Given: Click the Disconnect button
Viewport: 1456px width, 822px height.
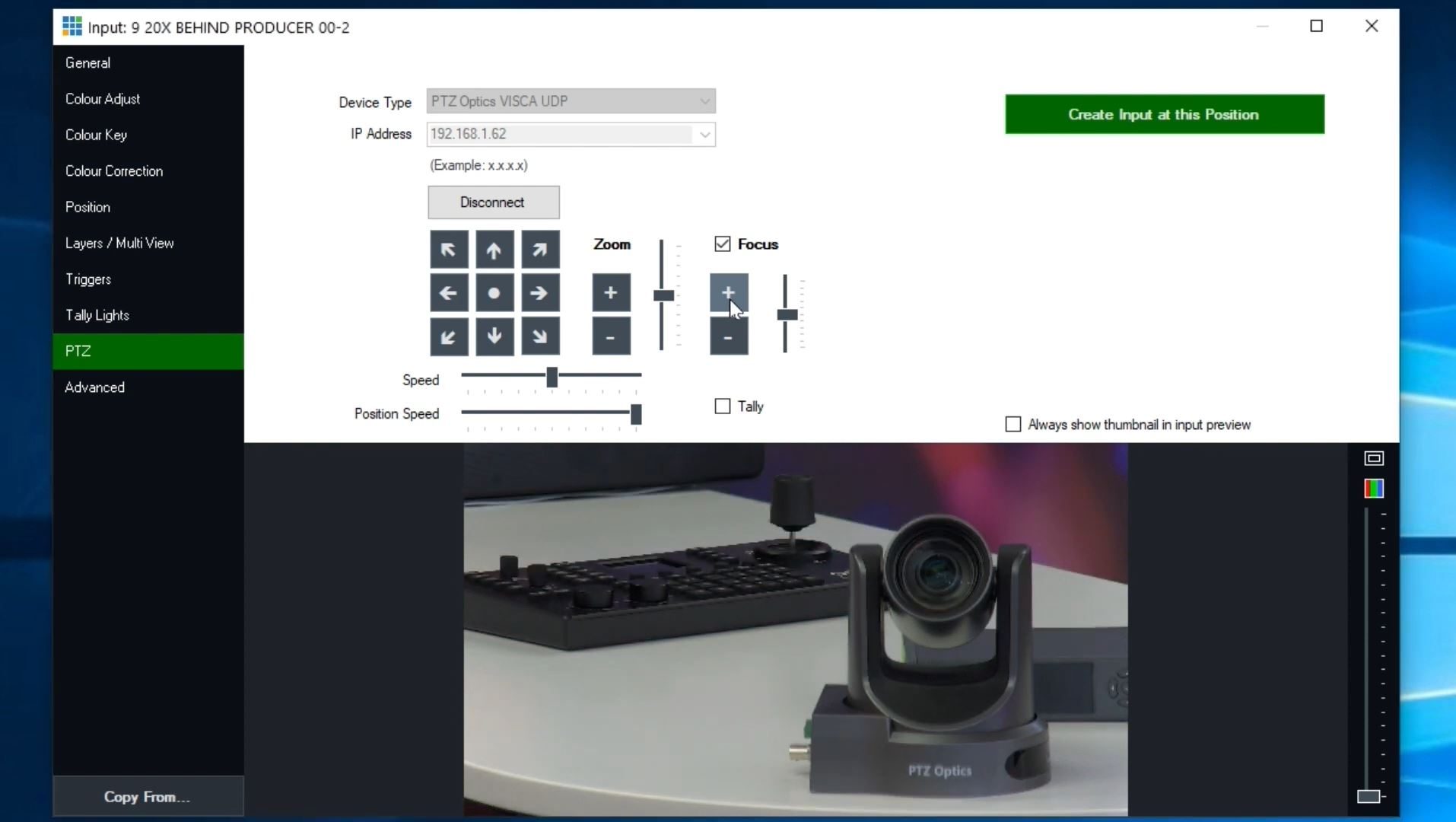Looking at the screenshot, I should point(494,202).
